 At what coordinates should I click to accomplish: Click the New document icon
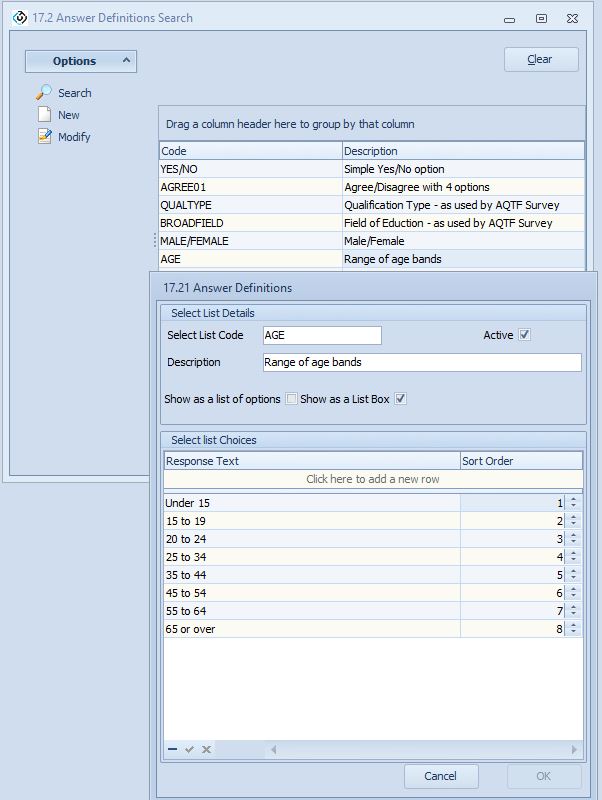click(44, 114)
